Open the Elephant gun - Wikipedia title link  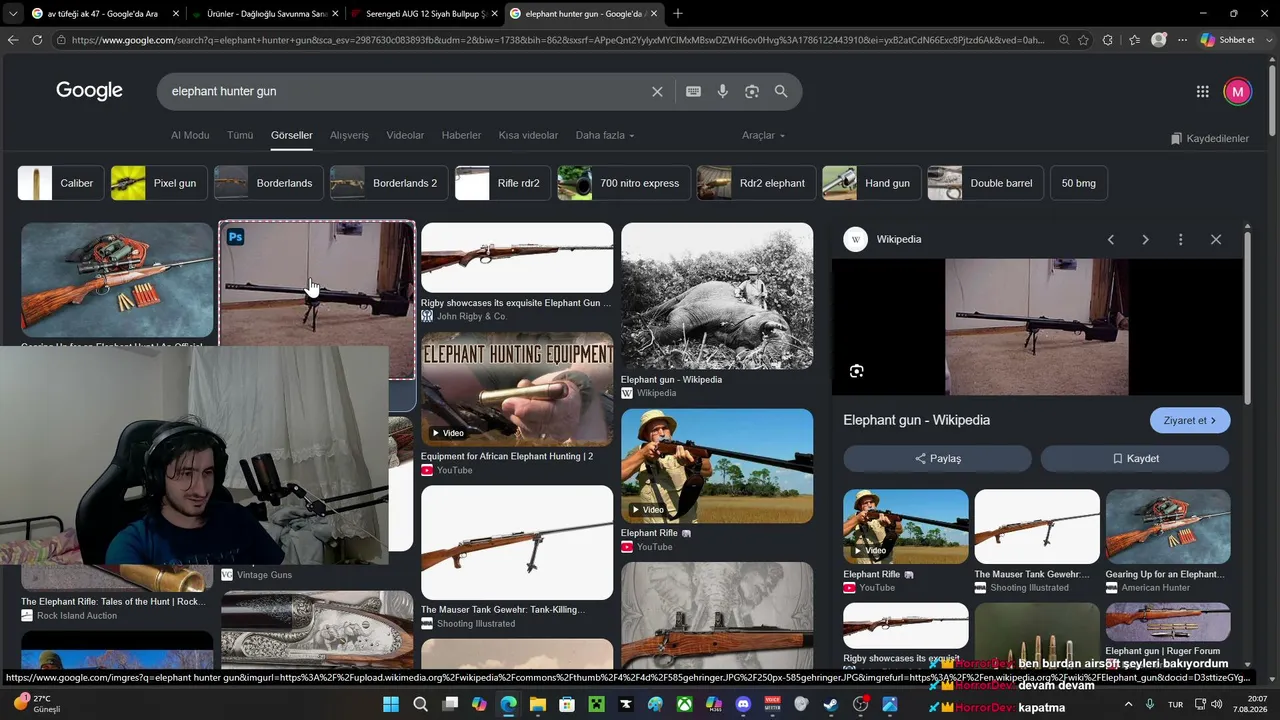click(x=917, y=420)
